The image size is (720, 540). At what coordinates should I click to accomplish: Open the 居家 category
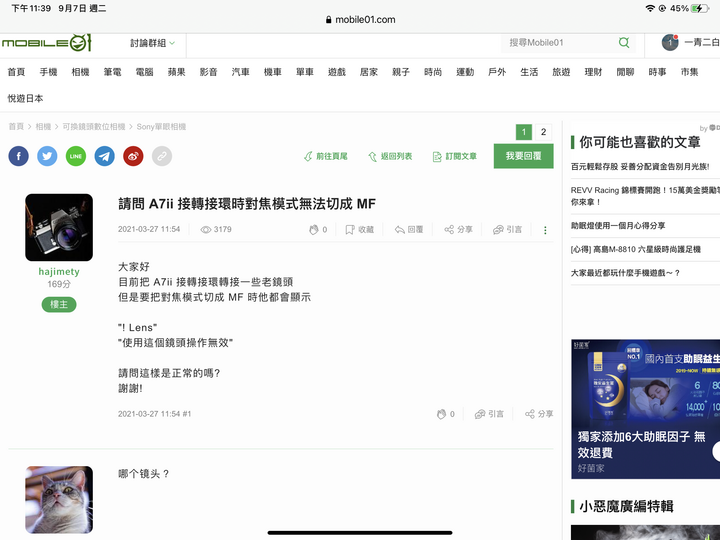[x=369, y=72]
